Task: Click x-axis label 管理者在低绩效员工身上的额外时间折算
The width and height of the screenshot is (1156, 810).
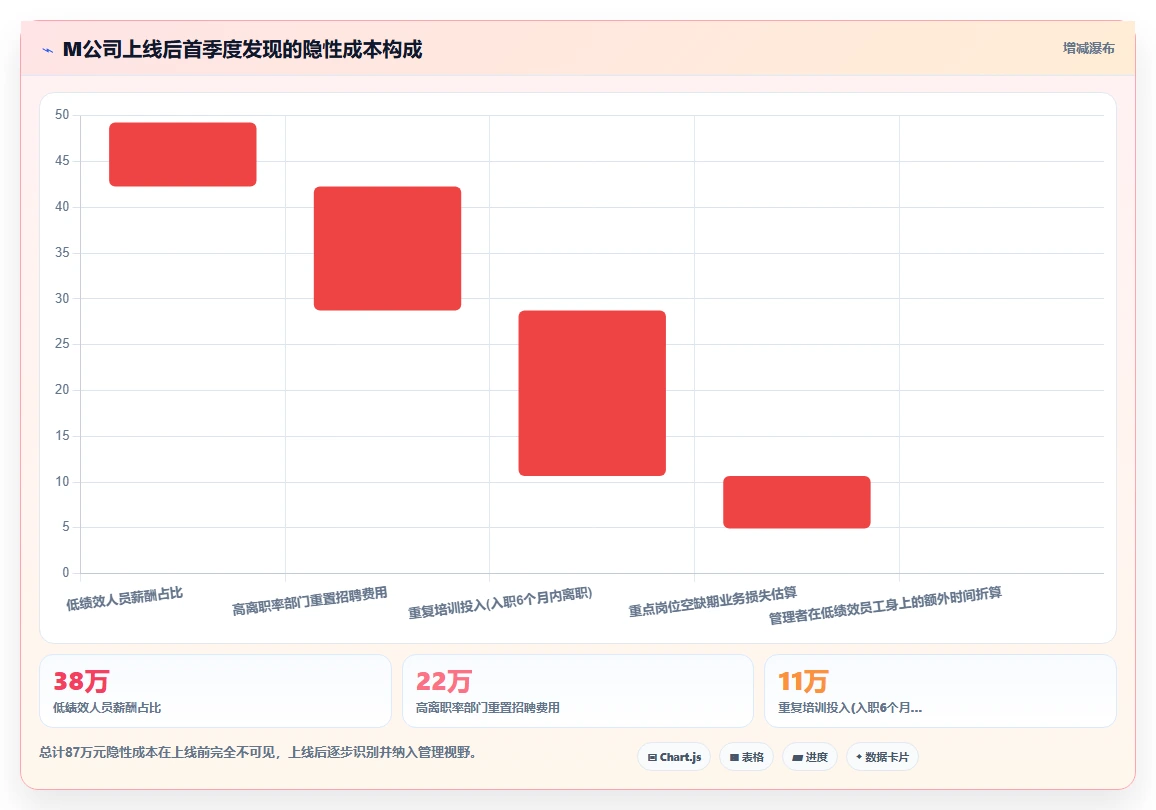Action: (885, 606)
